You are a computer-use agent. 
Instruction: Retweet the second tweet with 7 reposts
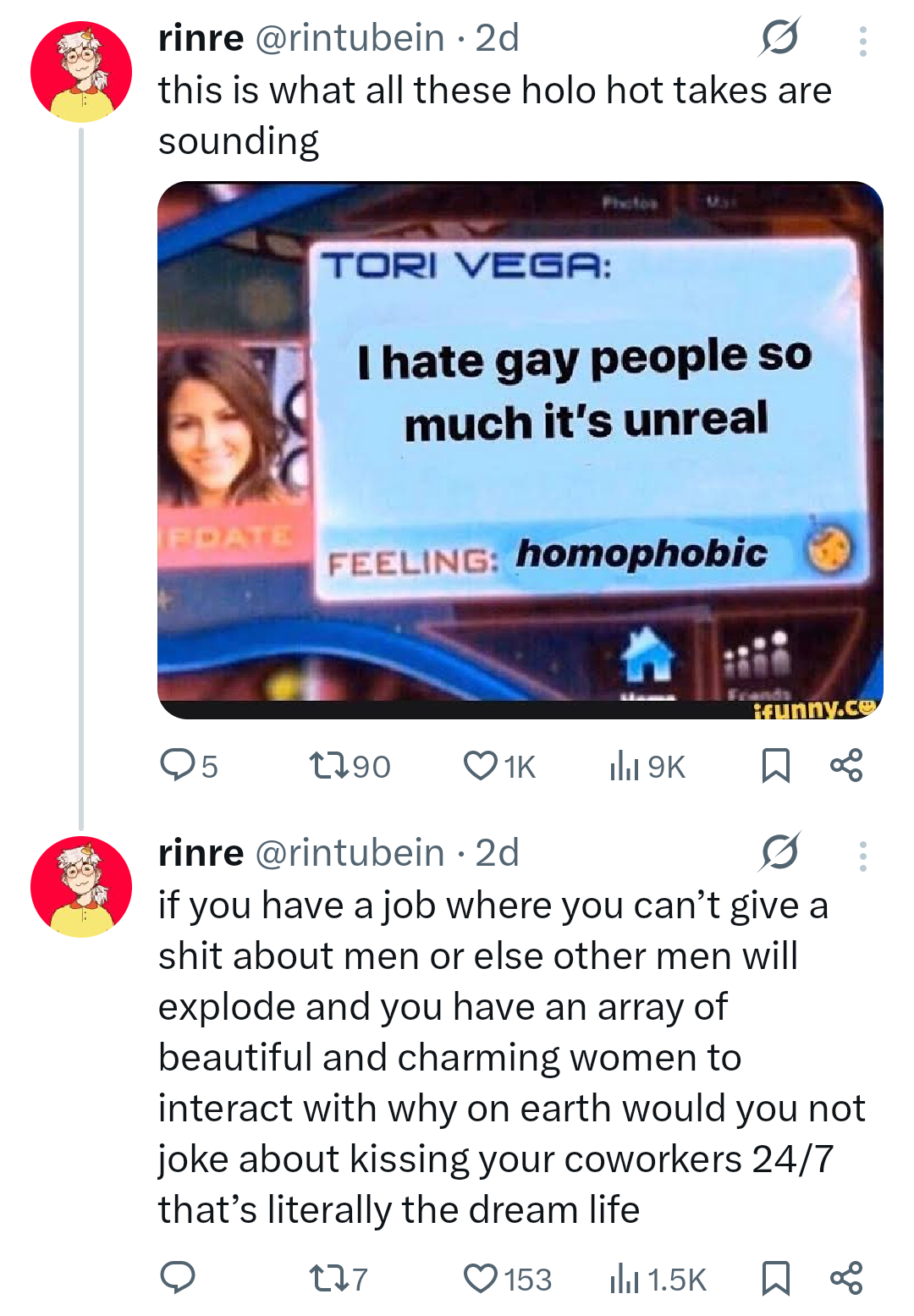pos(328,1278)
